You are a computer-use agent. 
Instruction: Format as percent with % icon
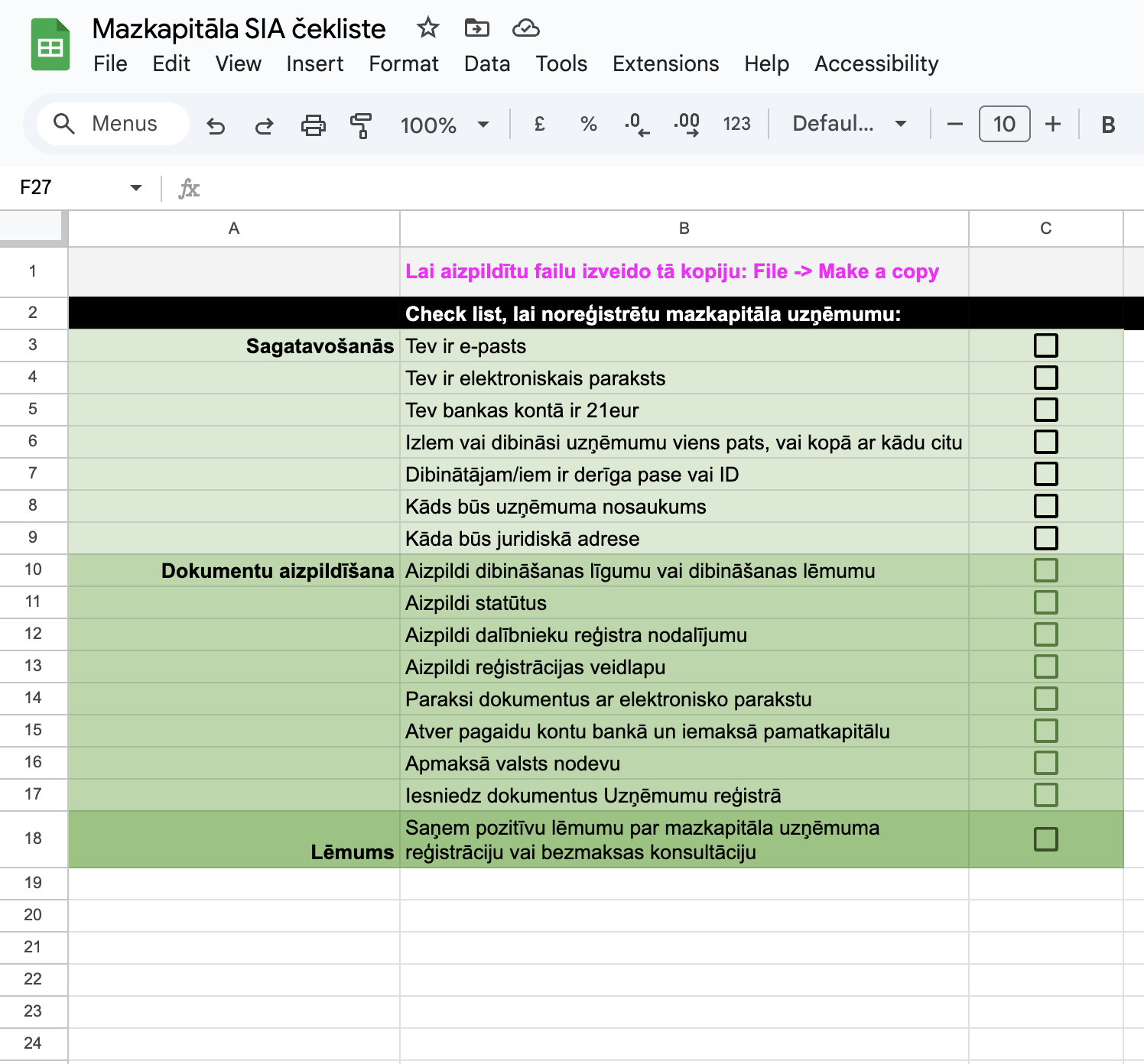pos(588,124)
